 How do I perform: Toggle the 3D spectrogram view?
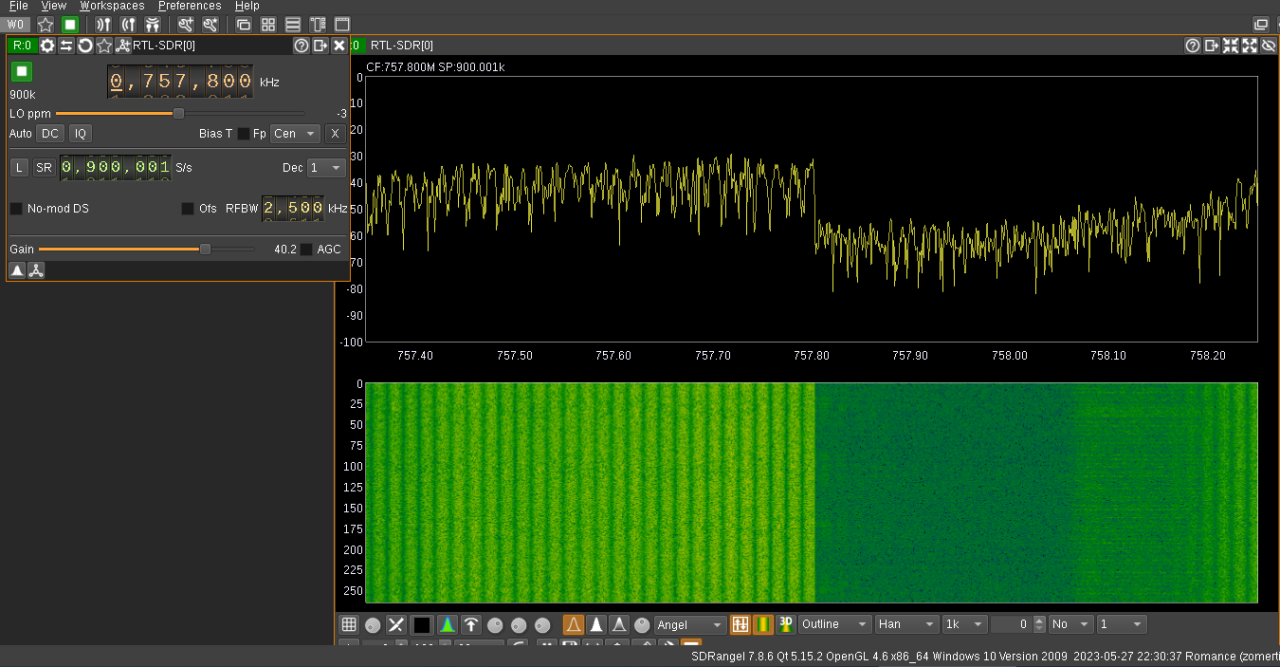click(785, 624)
